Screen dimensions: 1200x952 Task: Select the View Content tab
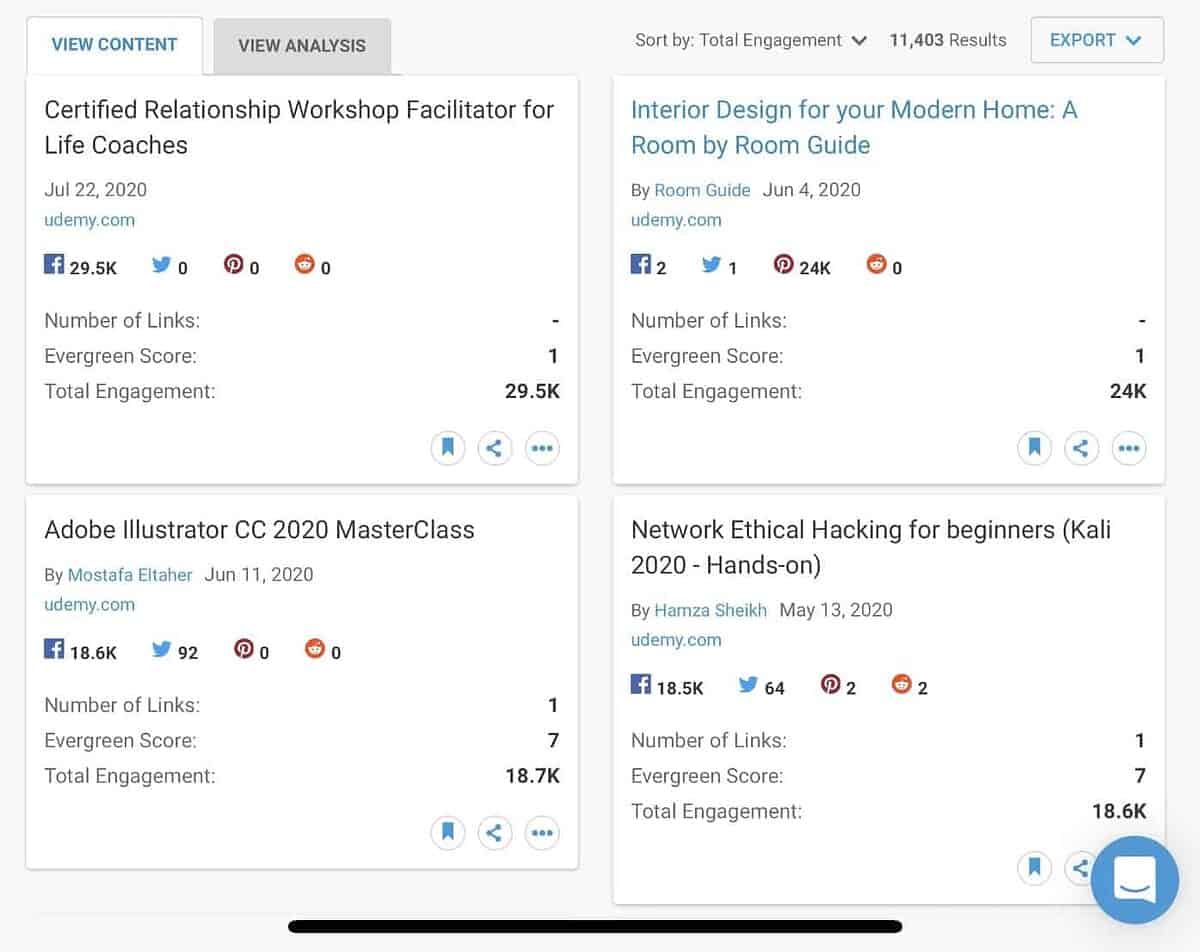pos(114,45)
